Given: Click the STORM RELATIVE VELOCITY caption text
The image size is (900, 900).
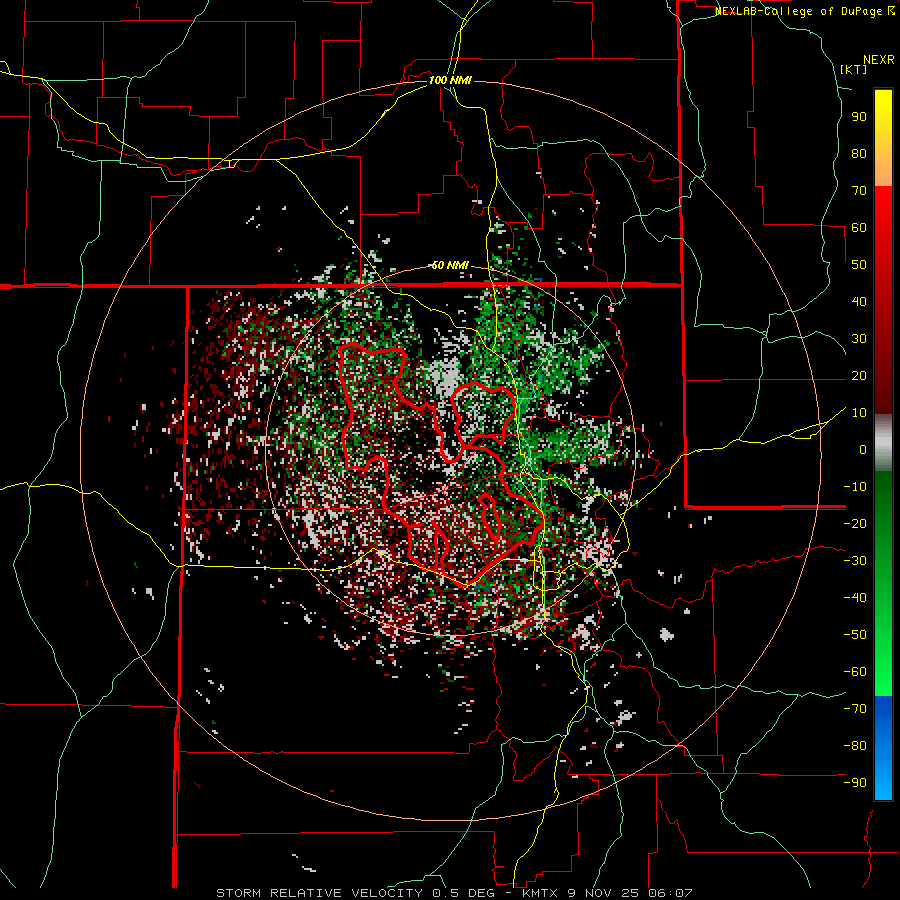Looking at the screenshot, I should 320,893.
